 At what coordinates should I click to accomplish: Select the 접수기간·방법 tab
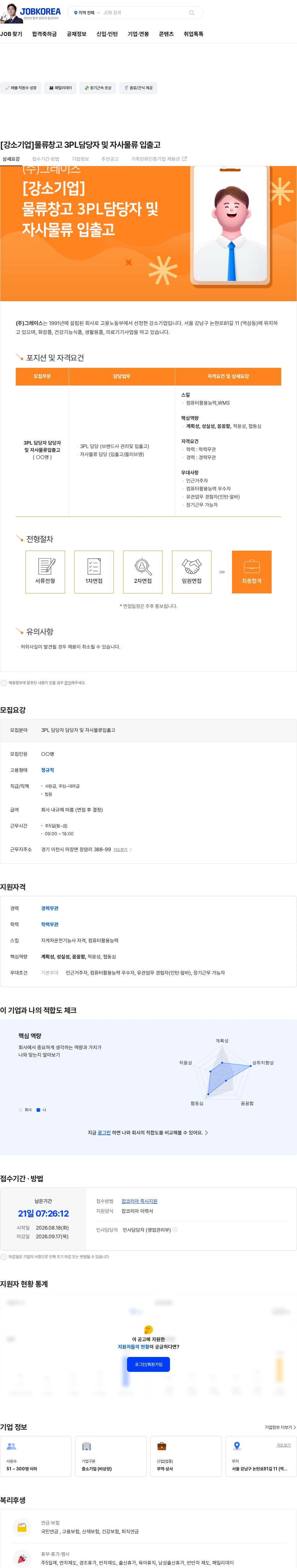click(x=45, y=159)
